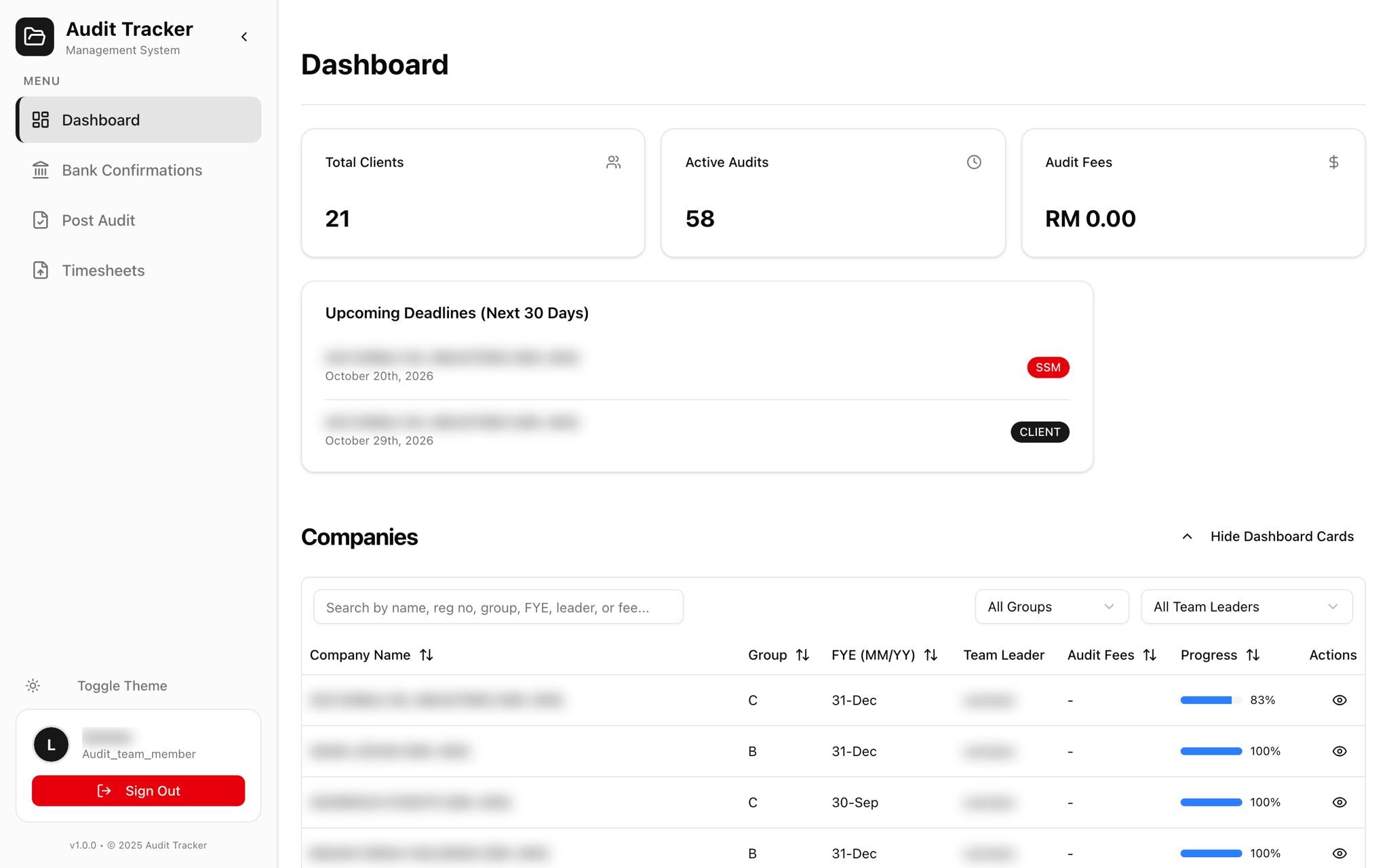View company with 83% progress via eye icon
Image resolution: width=1389 pixels, height=868 pixels.
[x=1339, y=701]
